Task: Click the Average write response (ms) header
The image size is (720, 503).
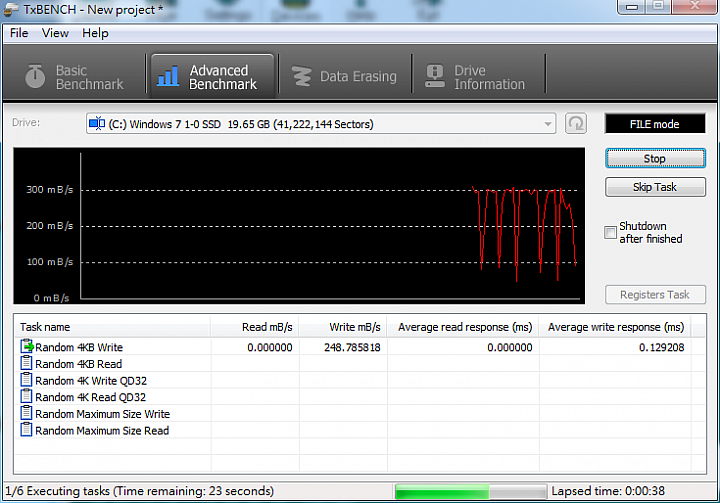Action: pos(615,327)
